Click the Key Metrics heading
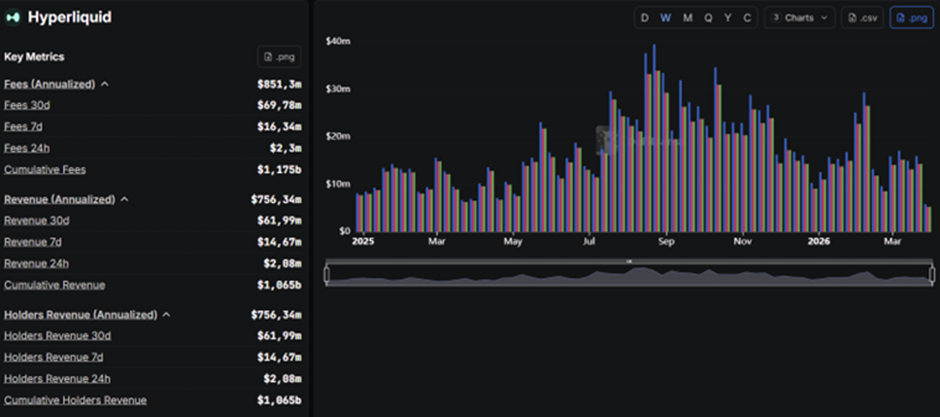The width and height of the screenshot is (940, 417). point(34,57)
